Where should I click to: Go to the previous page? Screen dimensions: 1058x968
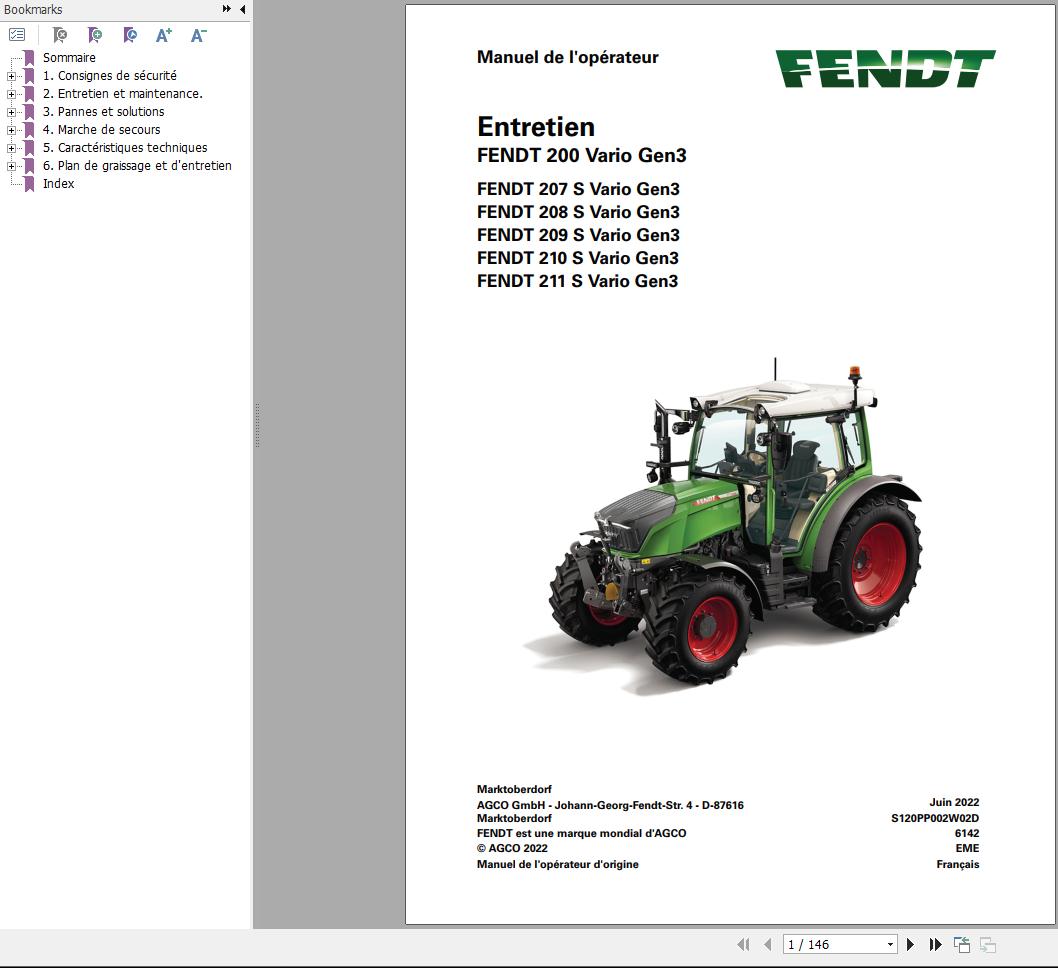click(767, 944)
